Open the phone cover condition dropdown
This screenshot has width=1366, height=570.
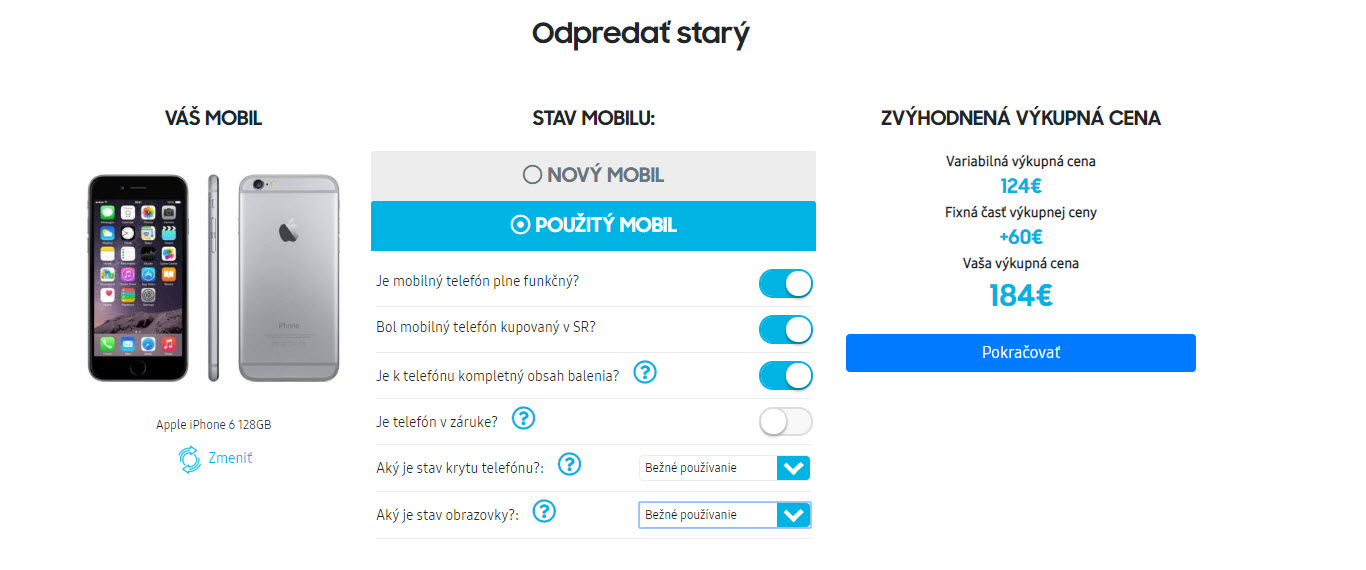pyautogui.click(x=708, y=468)
